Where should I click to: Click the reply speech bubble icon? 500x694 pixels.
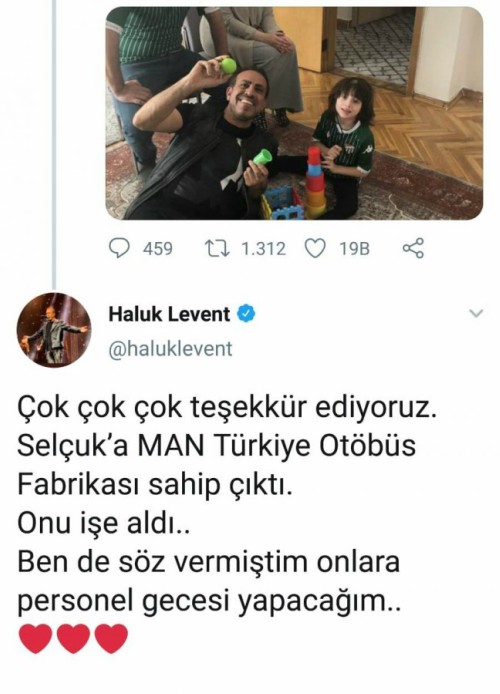click(x=119, y=248)
